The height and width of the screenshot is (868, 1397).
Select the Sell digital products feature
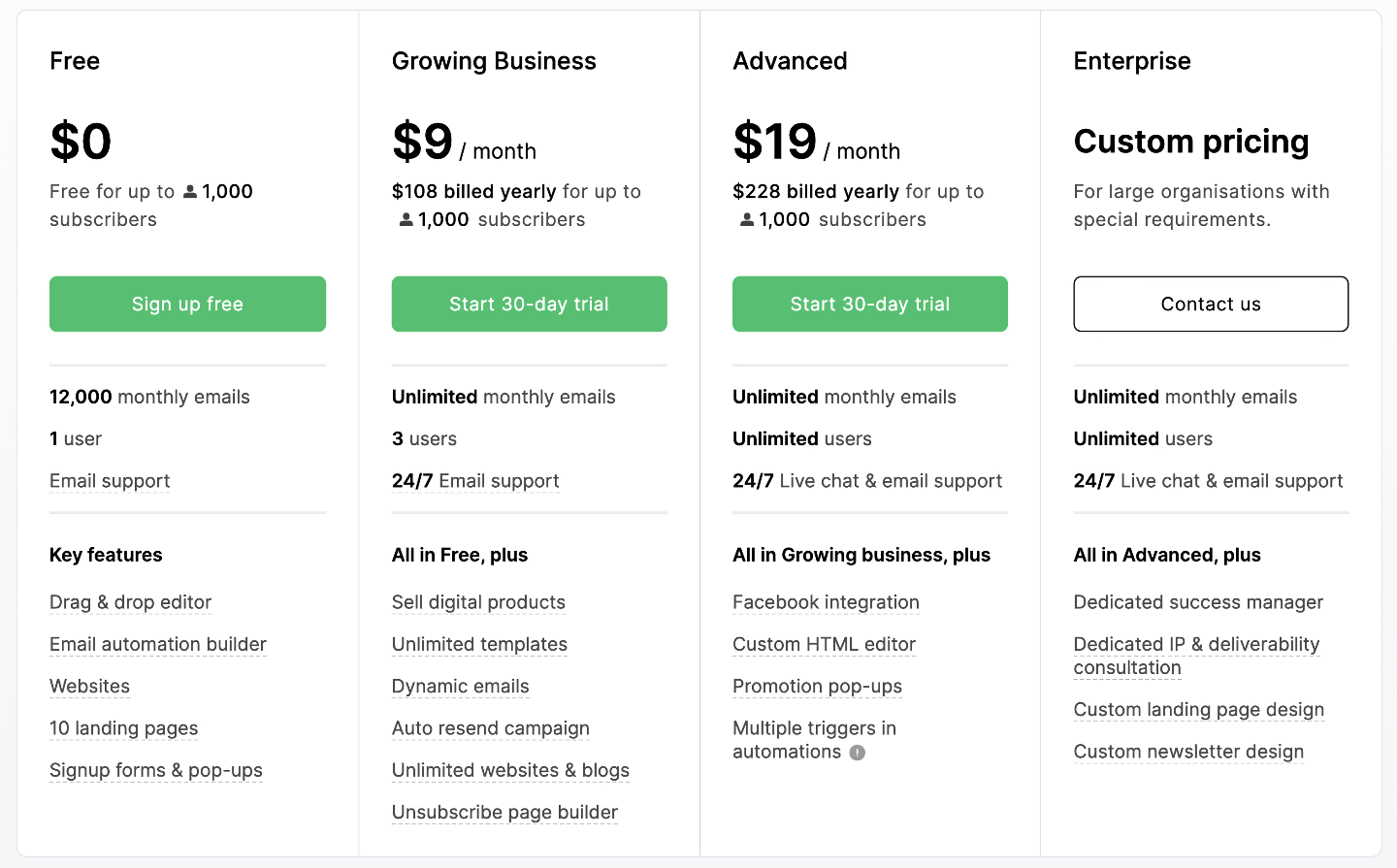[478, 602]
